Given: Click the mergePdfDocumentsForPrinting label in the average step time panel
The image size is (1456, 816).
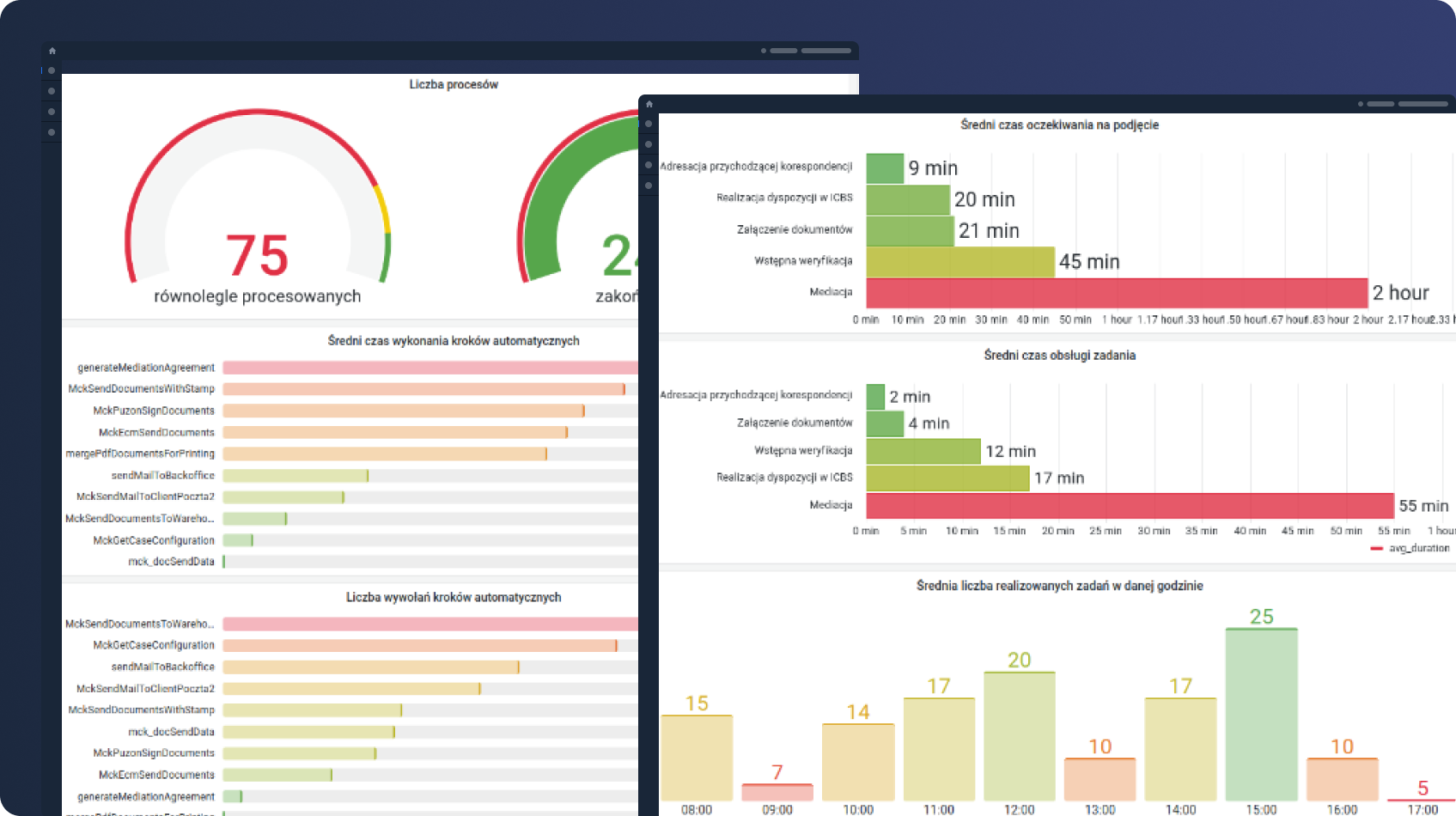Looking at the screenshot, I should point(140,454).
